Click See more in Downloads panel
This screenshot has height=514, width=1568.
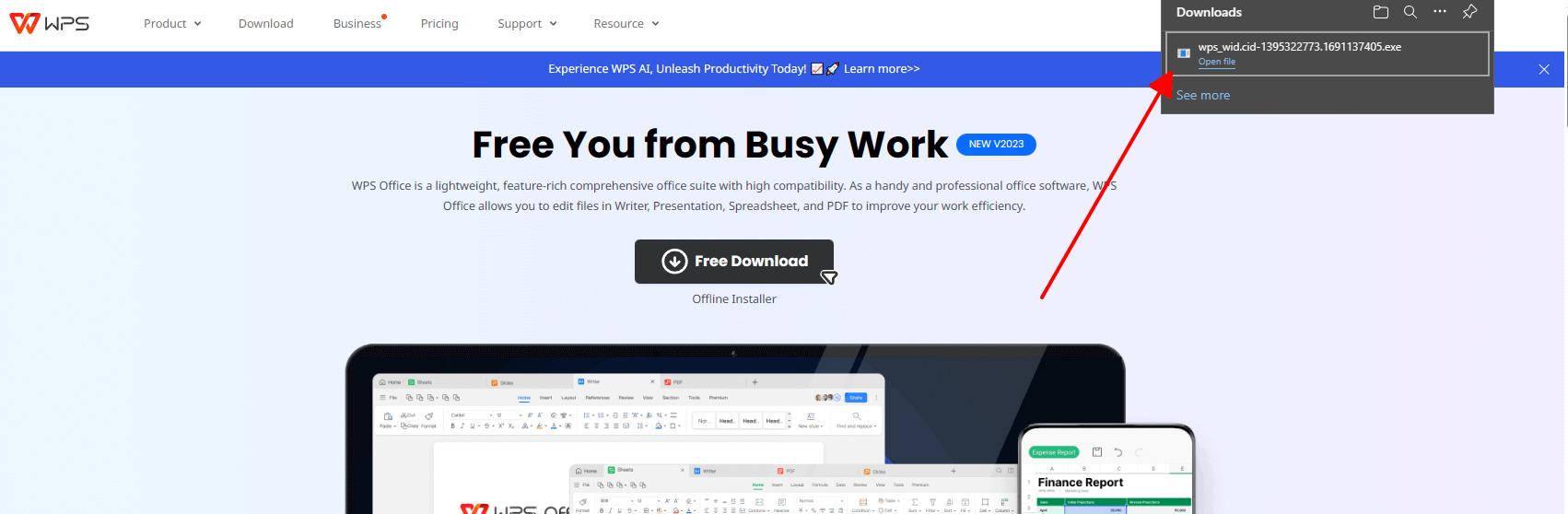tap(1203, 95)
